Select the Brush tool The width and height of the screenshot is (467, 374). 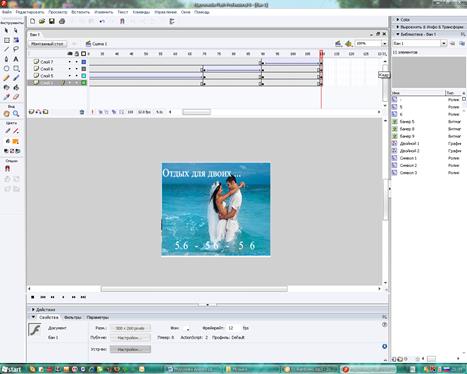16,78
